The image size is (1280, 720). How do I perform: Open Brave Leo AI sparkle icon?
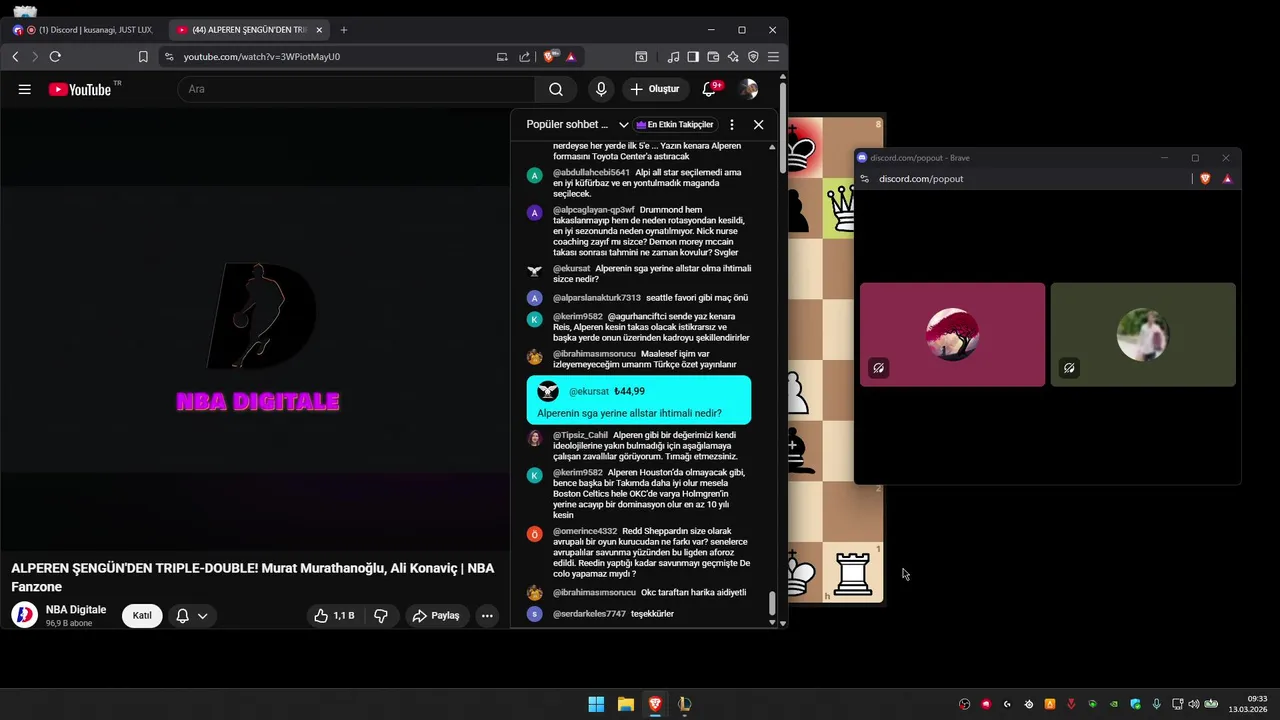pos(733,57)
